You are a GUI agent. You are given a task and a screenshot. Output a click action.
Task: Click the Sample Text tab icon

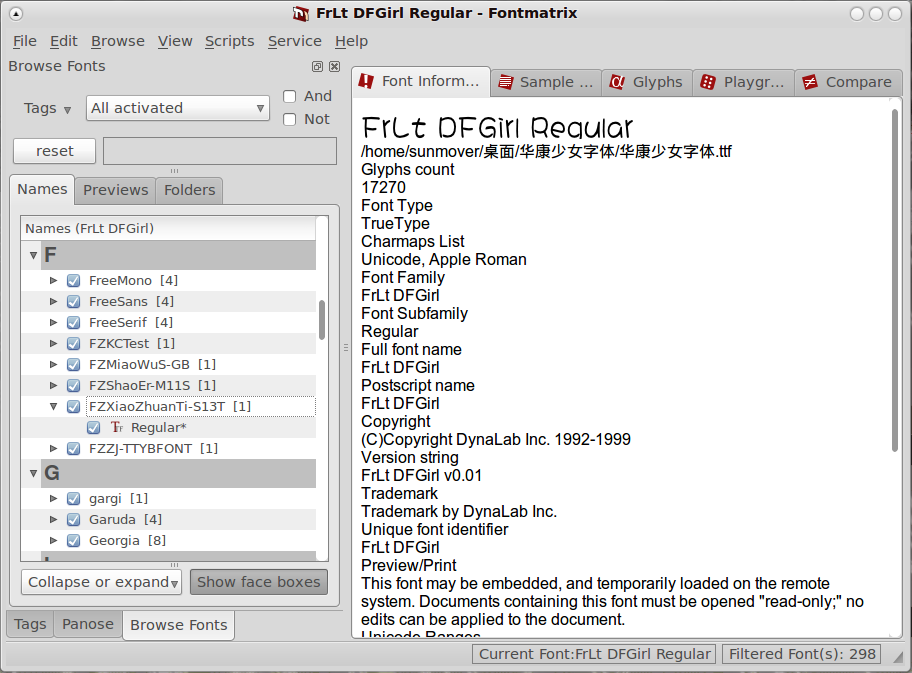[506, 82]
